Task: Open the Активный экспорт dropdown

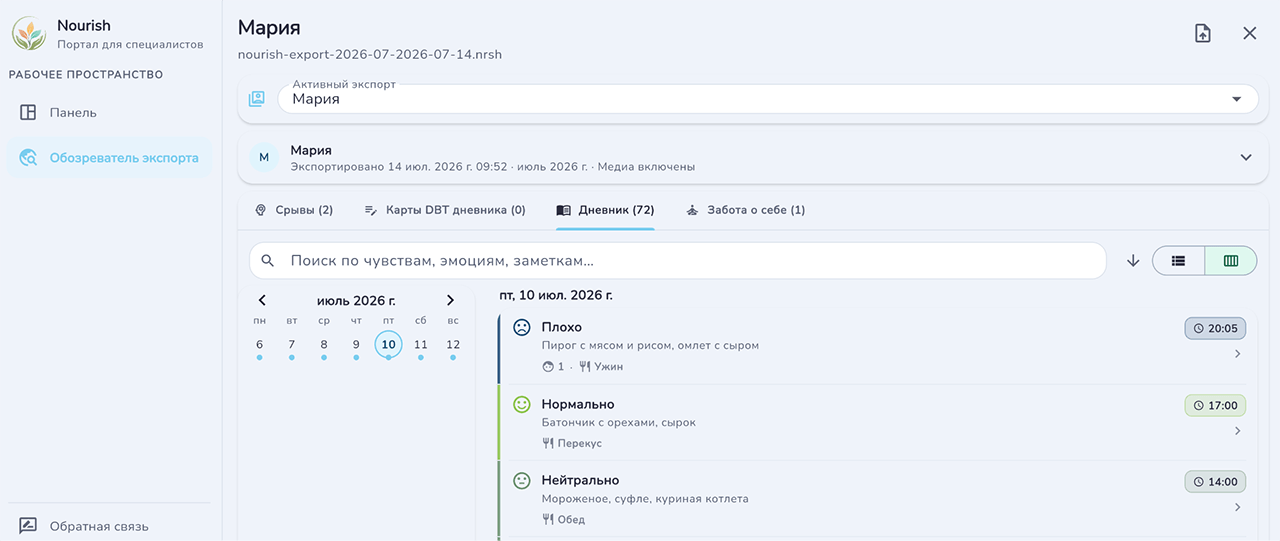Action: (767, 99)
